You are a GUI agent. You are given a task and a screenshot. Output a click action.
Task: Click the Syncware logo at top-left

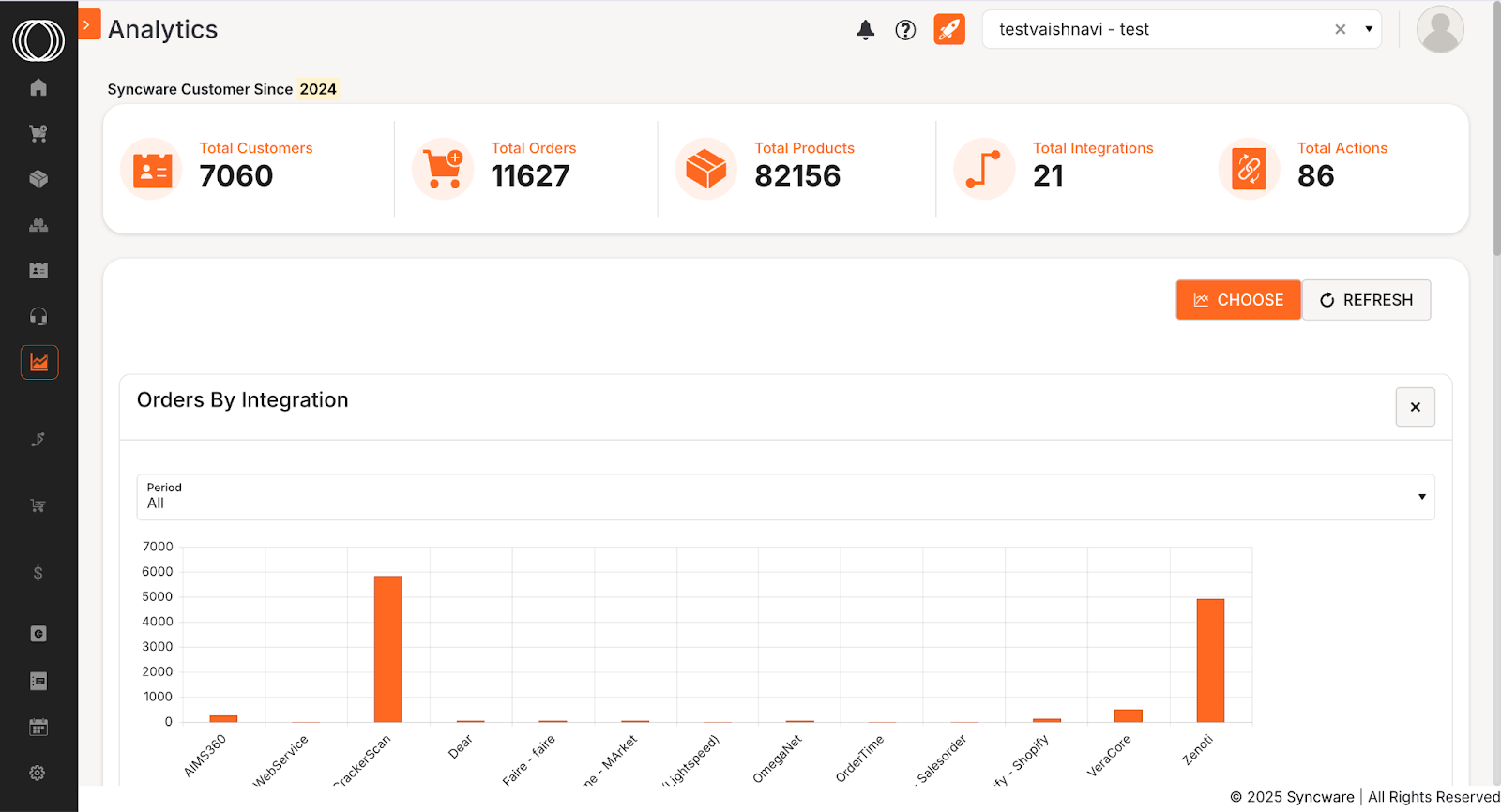[38, 40]
